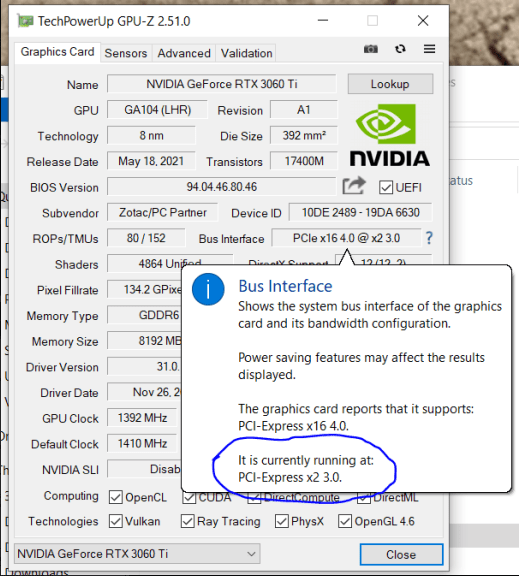Open the hamburger menu in GPU-Z
This screenshot has height=576, width=519.
click(x=429, y=49)
